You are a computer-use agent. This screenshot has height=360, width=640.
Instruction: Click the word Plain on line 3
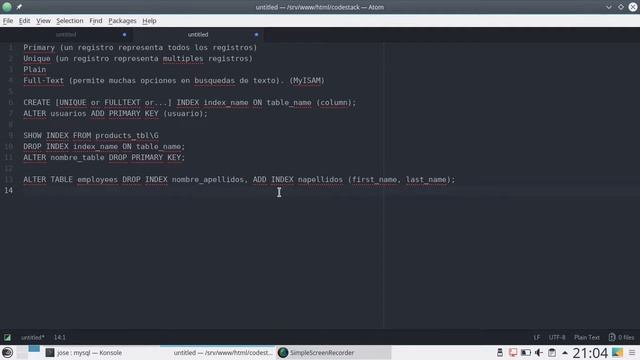(35, 70)
